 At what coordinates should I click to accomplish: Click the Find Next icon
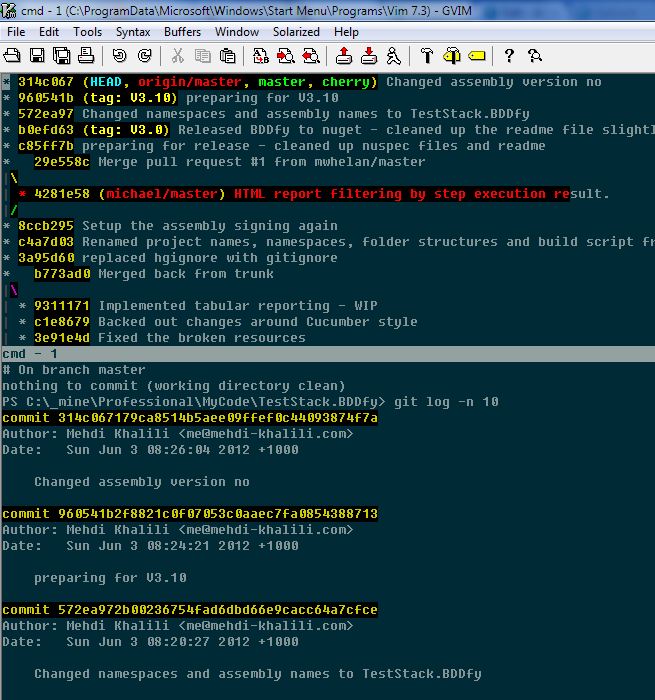[x=286, y=56]
